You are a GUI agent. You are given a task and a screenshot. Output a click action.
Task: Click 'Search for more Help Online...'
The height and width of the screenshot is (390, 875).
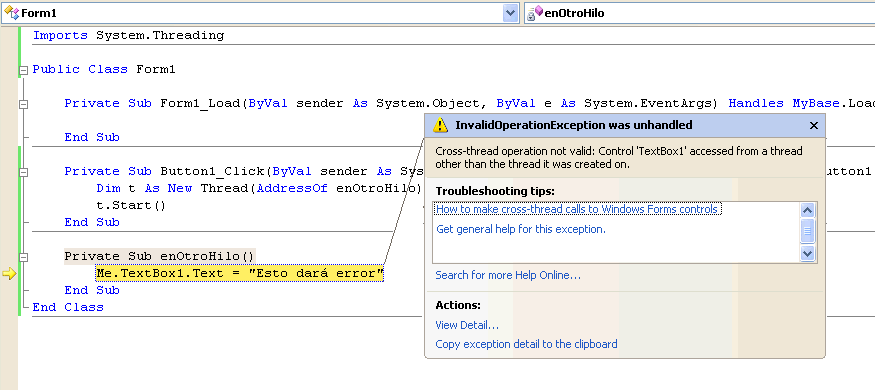[508, 275]
